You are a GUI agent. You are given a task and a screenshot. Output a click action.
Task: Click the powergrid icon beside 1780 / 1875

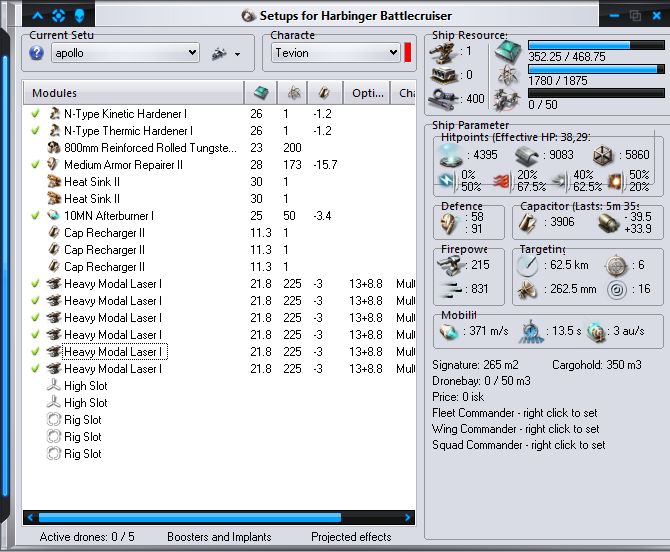[x=508, y=76]
